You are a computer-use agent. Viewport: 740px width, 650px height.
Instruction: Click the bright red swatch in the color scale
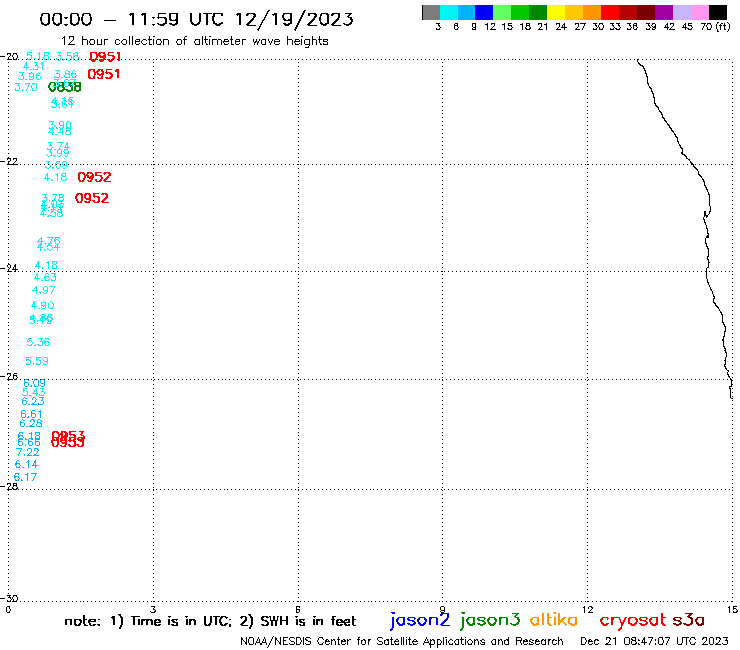coord(610,12)
